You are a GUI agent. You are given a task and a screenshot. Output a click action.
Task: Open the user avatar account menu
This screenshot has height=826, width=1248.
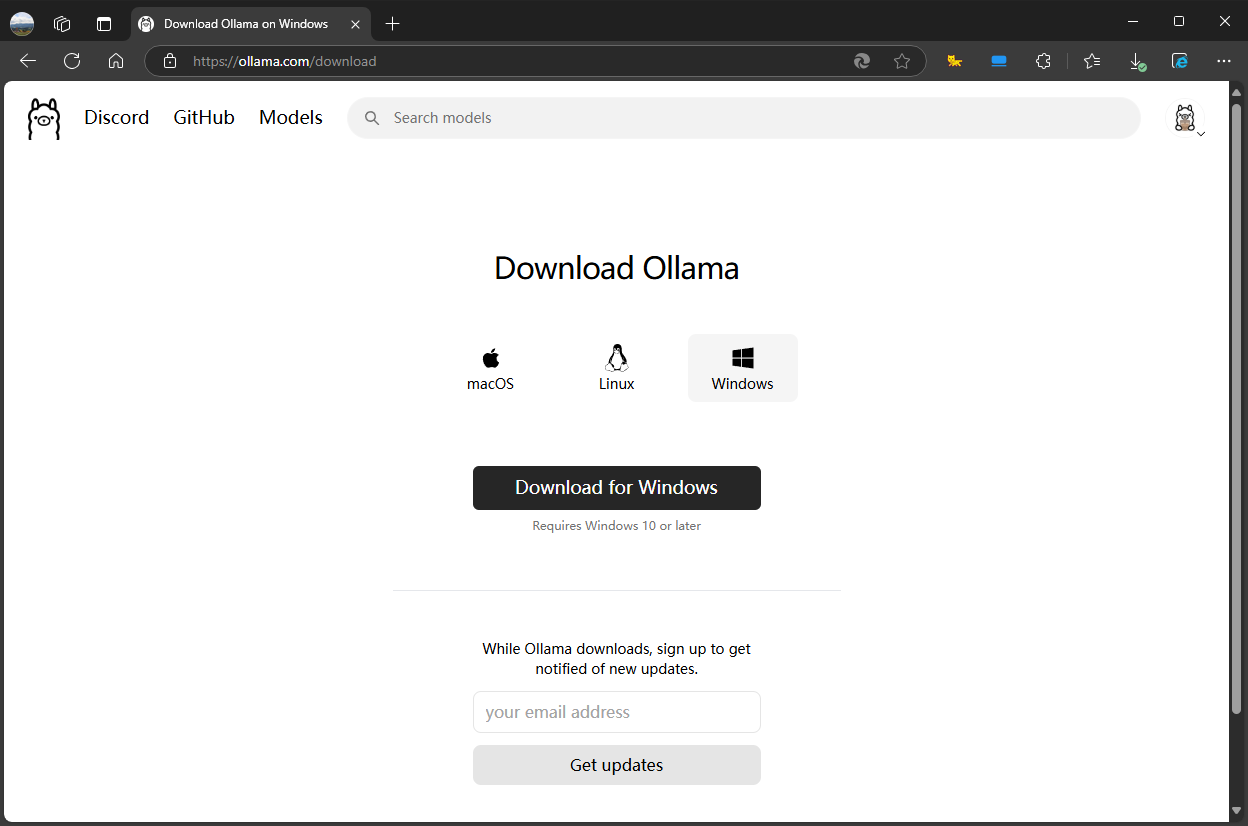click(x=1186, y=118)
